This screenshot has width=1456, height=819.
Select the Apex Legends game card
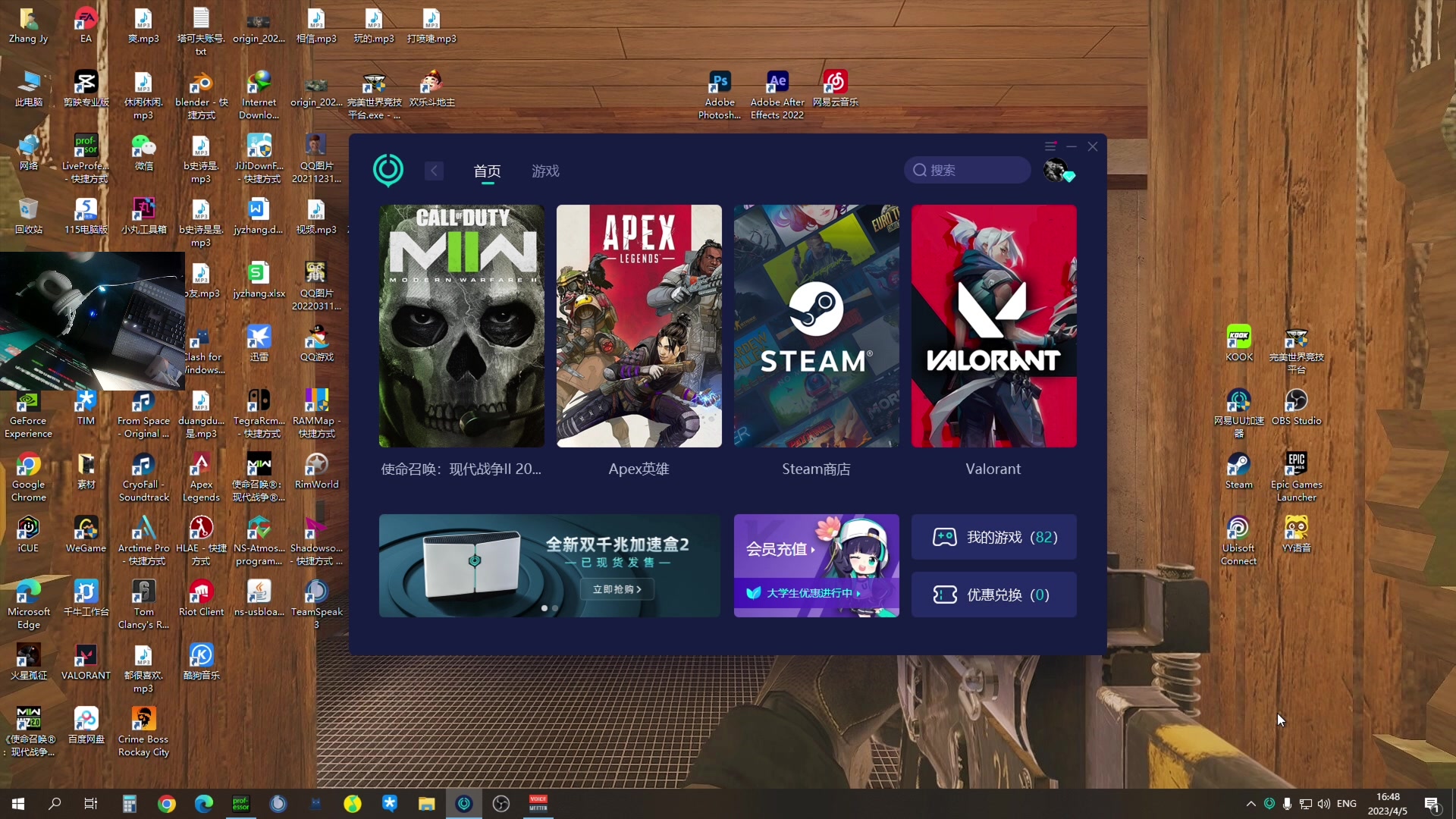(x=639, y=326)
